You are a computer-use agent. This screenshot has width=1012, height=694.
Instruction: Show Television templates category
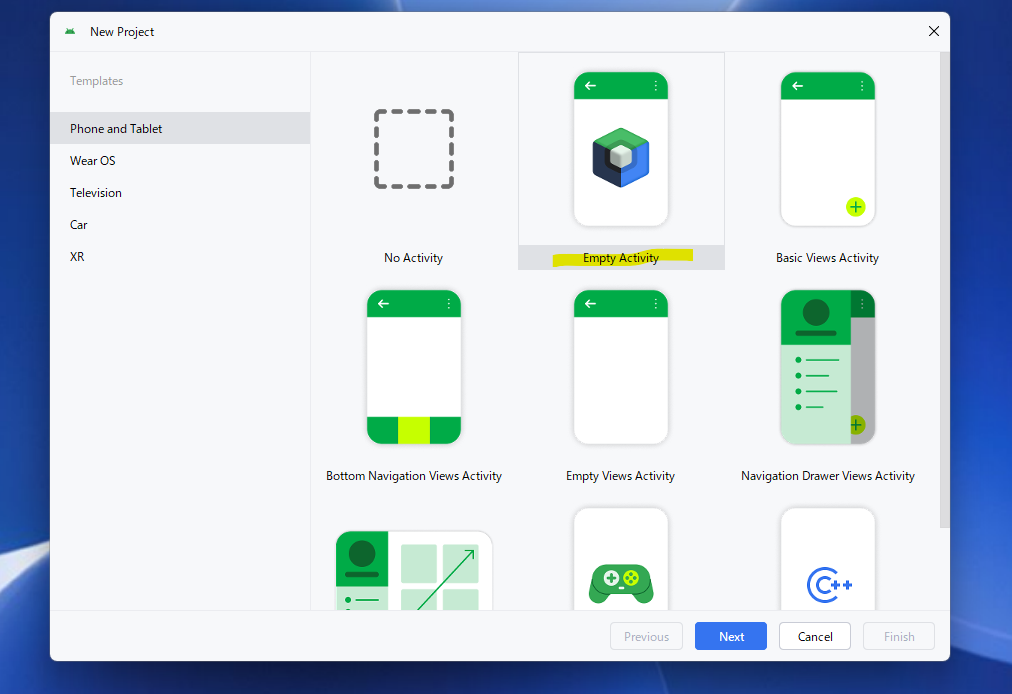click(180, 192)
